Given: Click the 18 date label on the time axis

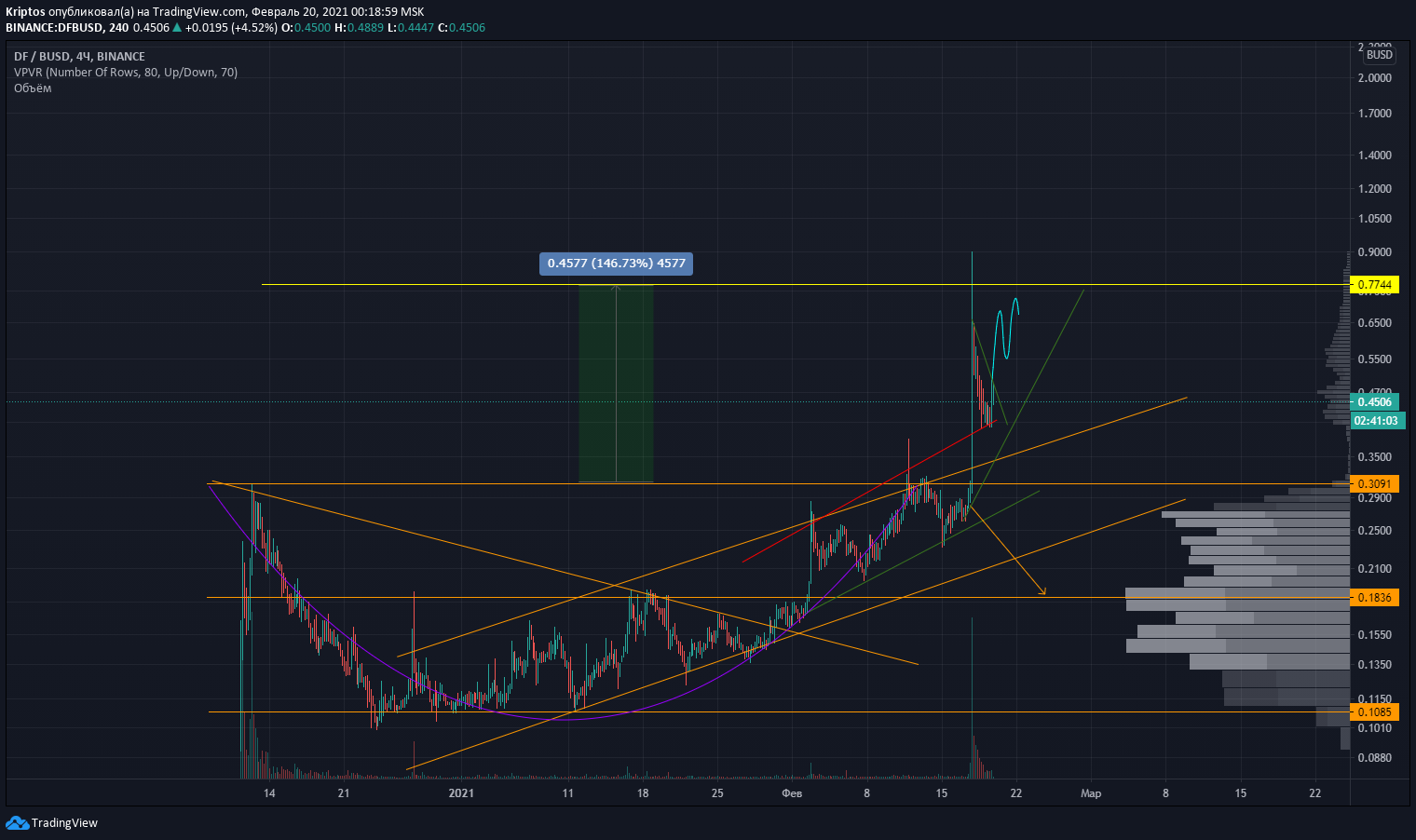Looking at the screenshot, I should tap(643, 793).
